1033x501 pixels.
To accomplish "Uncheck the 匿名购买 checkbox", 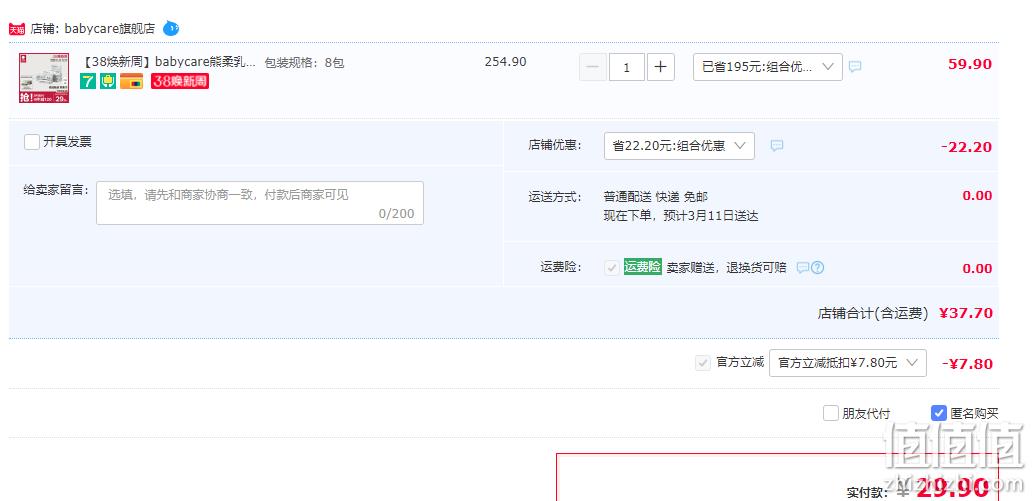I will pyautogui.click(x=939, y=413).
